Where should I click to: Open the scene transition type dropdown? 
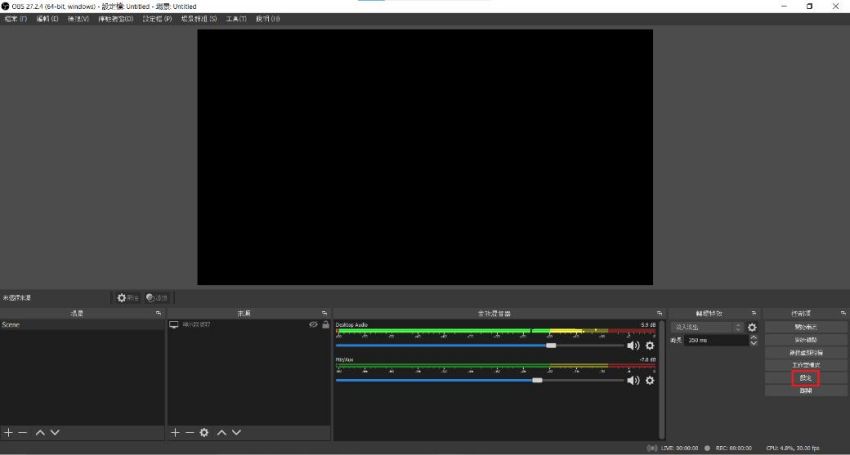pos(707,327)
